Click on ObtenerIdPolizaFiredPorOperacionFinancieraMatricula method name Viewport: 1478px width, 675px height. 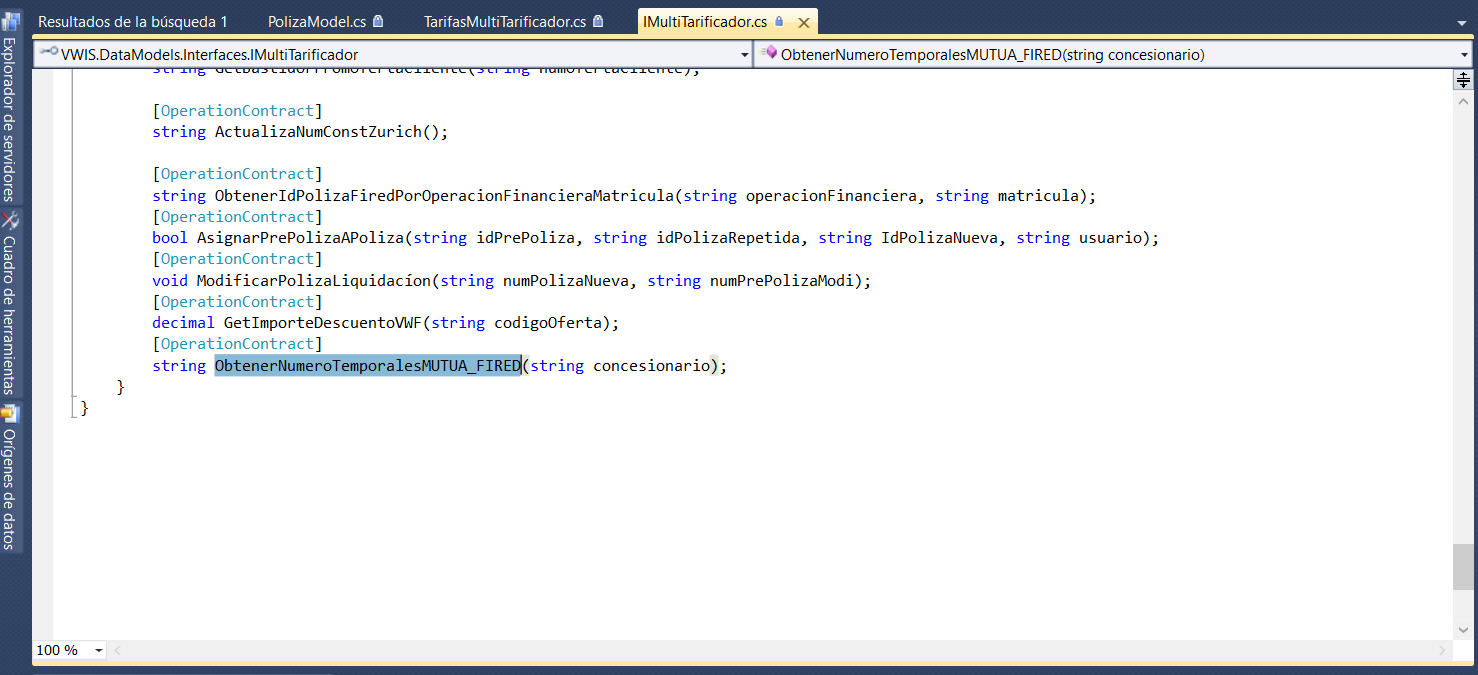(x=444, y=196)
